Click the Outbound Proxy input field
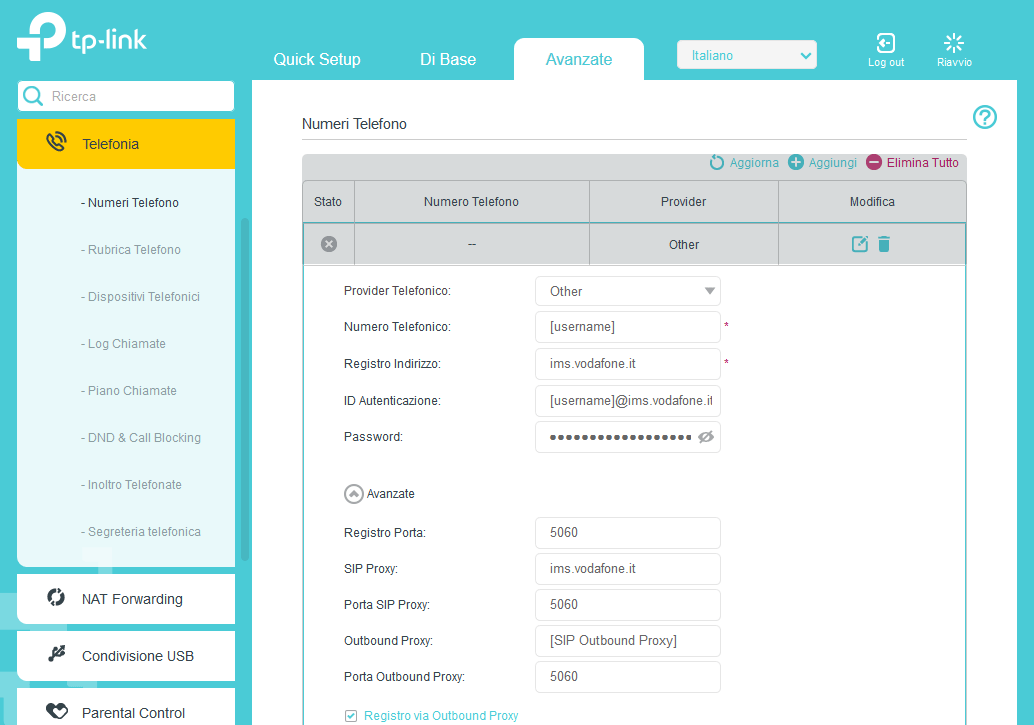 pos(628,641)
